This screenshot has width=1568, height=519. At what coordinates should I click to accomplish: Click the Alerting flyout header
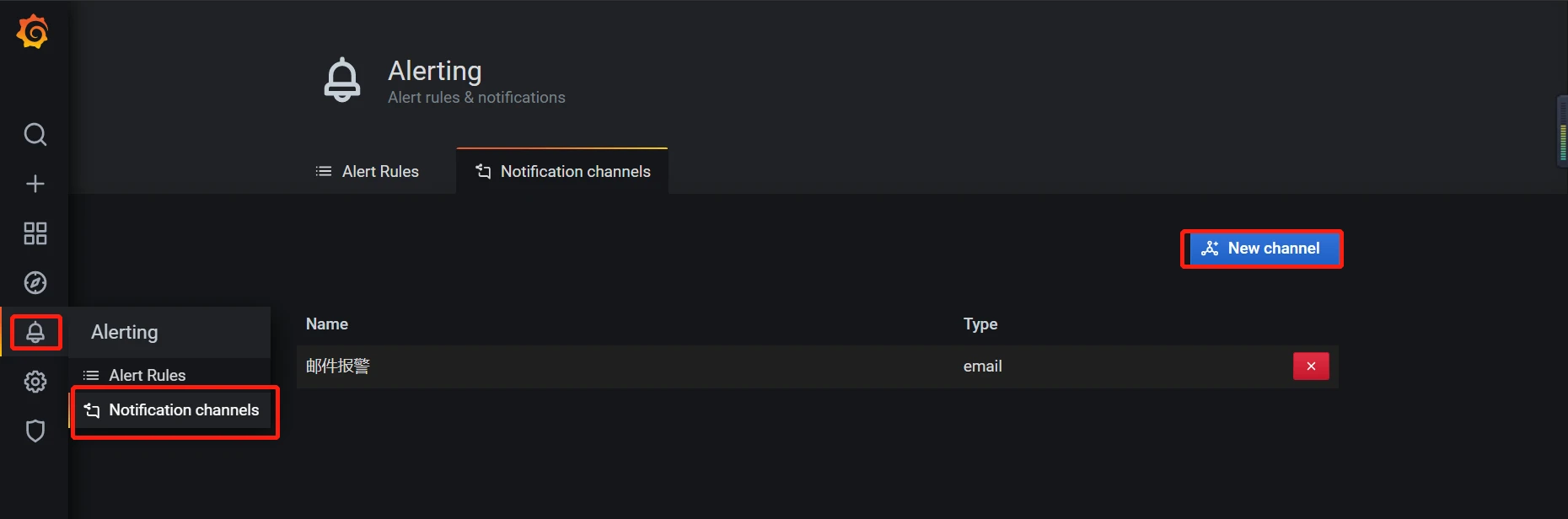click(x=125, y=332)
